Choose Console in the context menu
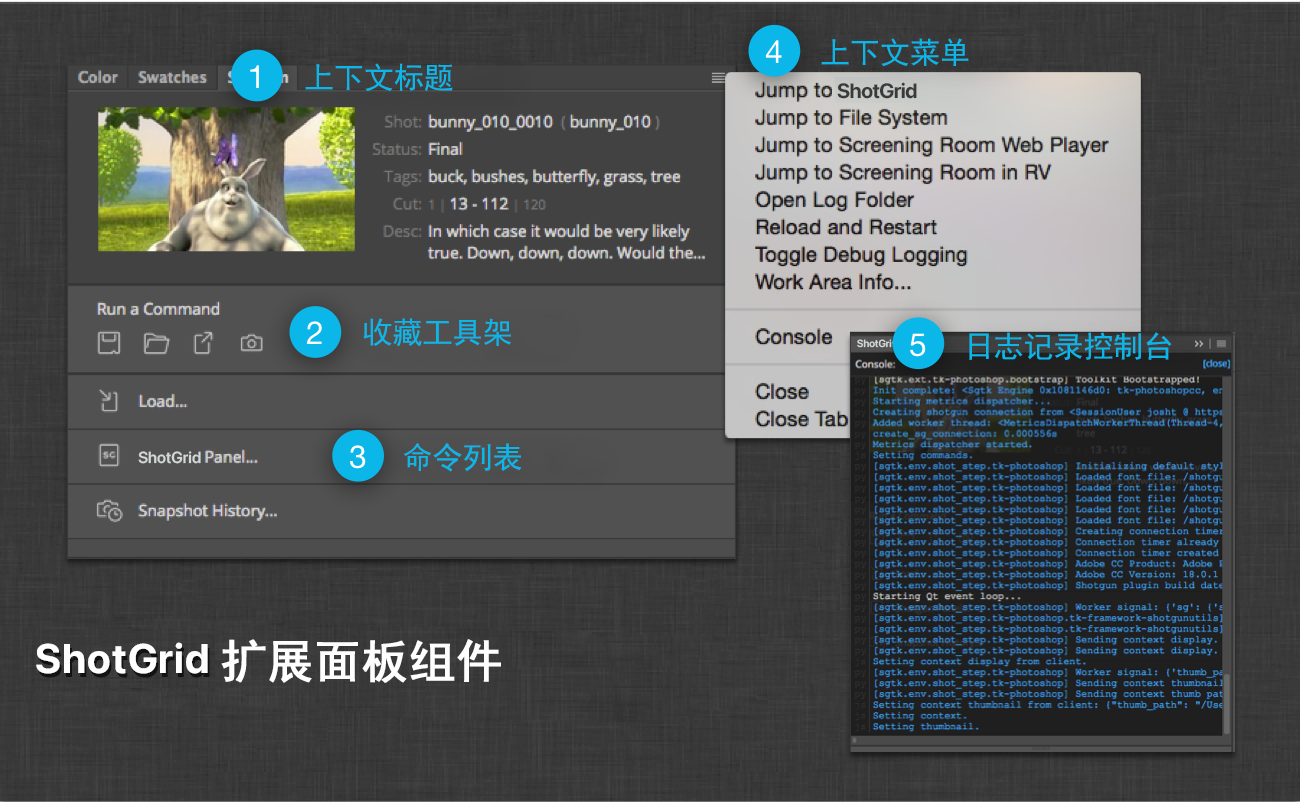The width and height of the screenshot is (1300, 802). (793, 337)
